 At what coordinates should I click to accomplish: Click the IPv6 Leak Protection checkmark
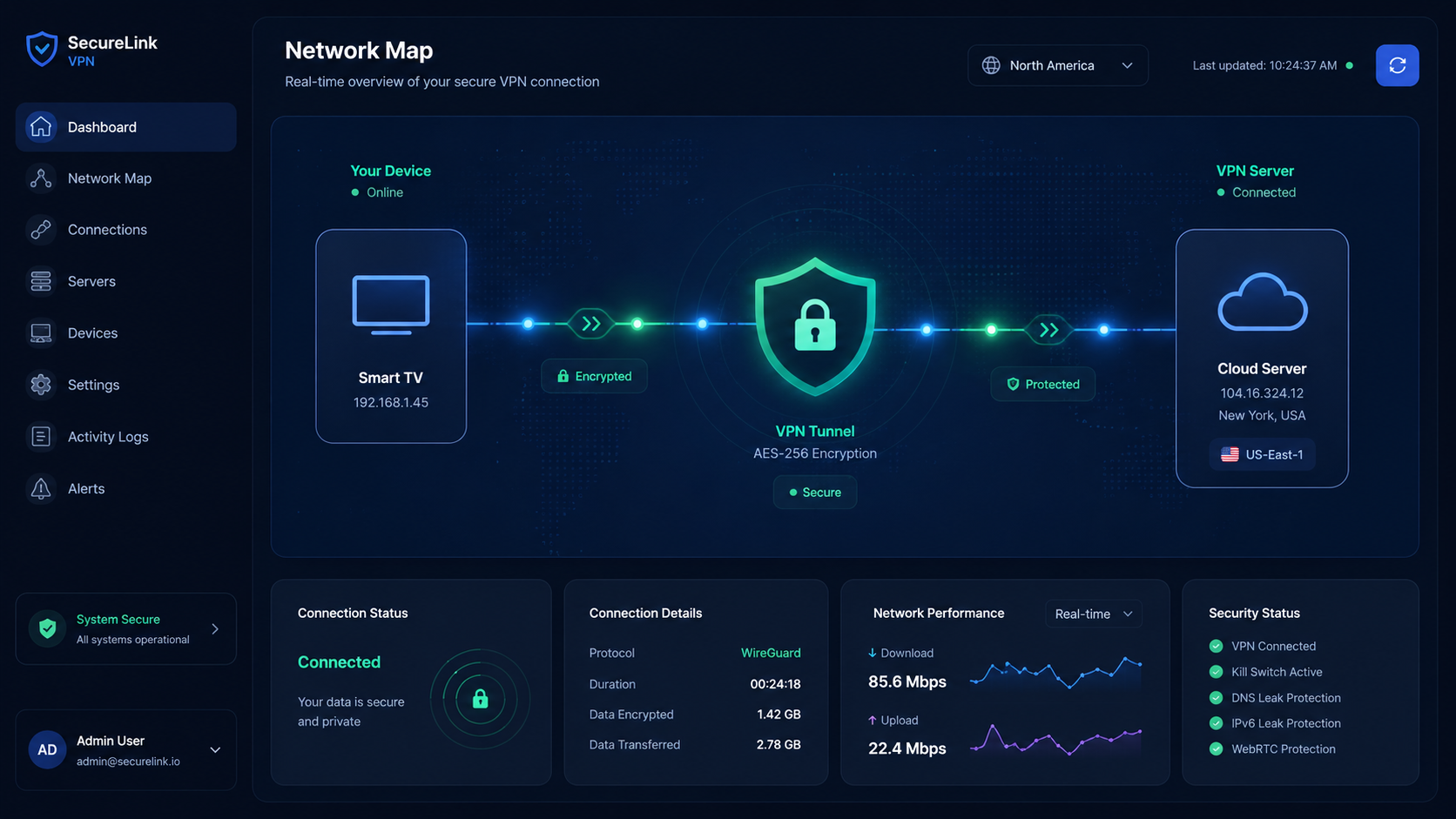pos(1217,723)
